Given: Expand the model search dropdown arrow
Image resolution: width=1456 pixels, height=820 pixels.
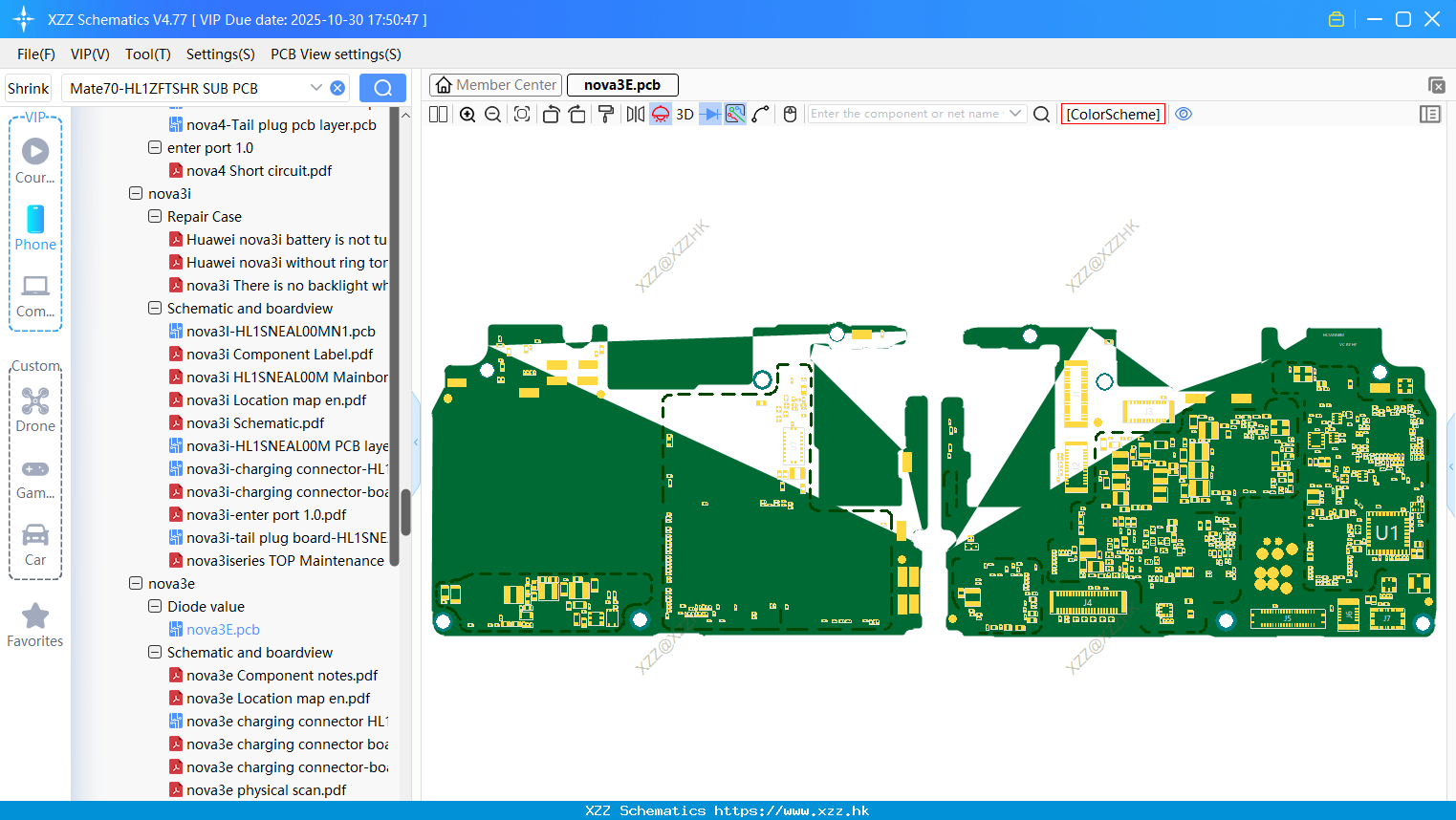Looking at the screenshot, I should point(316,88).
